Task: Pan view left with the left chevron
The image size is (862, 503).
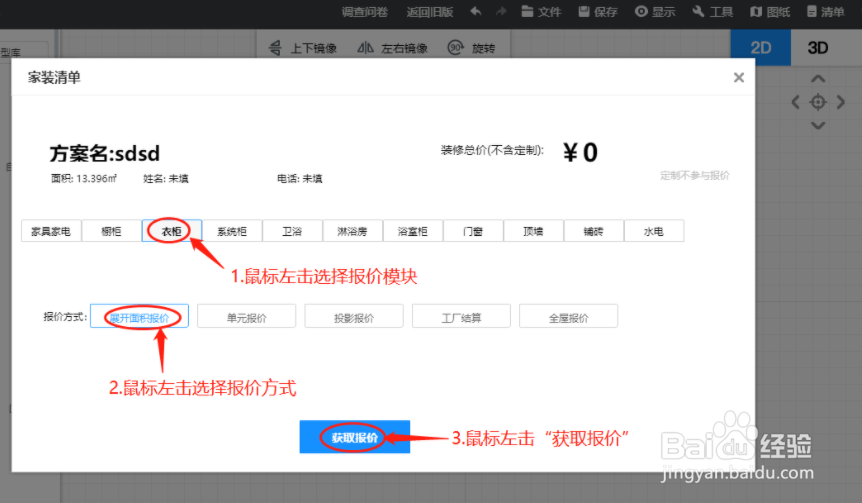Action: (795, 102)
